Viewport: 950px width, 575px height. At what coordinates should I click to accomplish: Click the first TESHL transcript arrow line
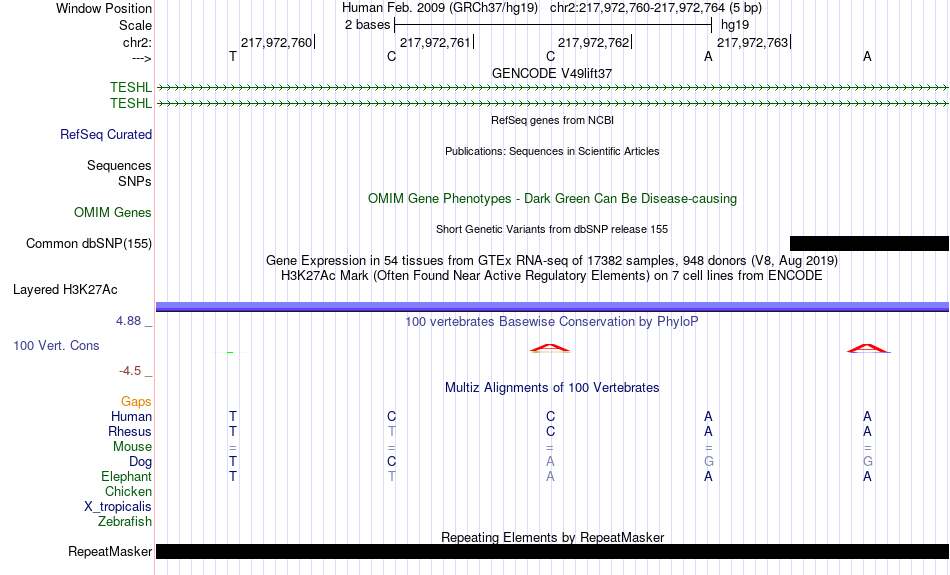553,88
